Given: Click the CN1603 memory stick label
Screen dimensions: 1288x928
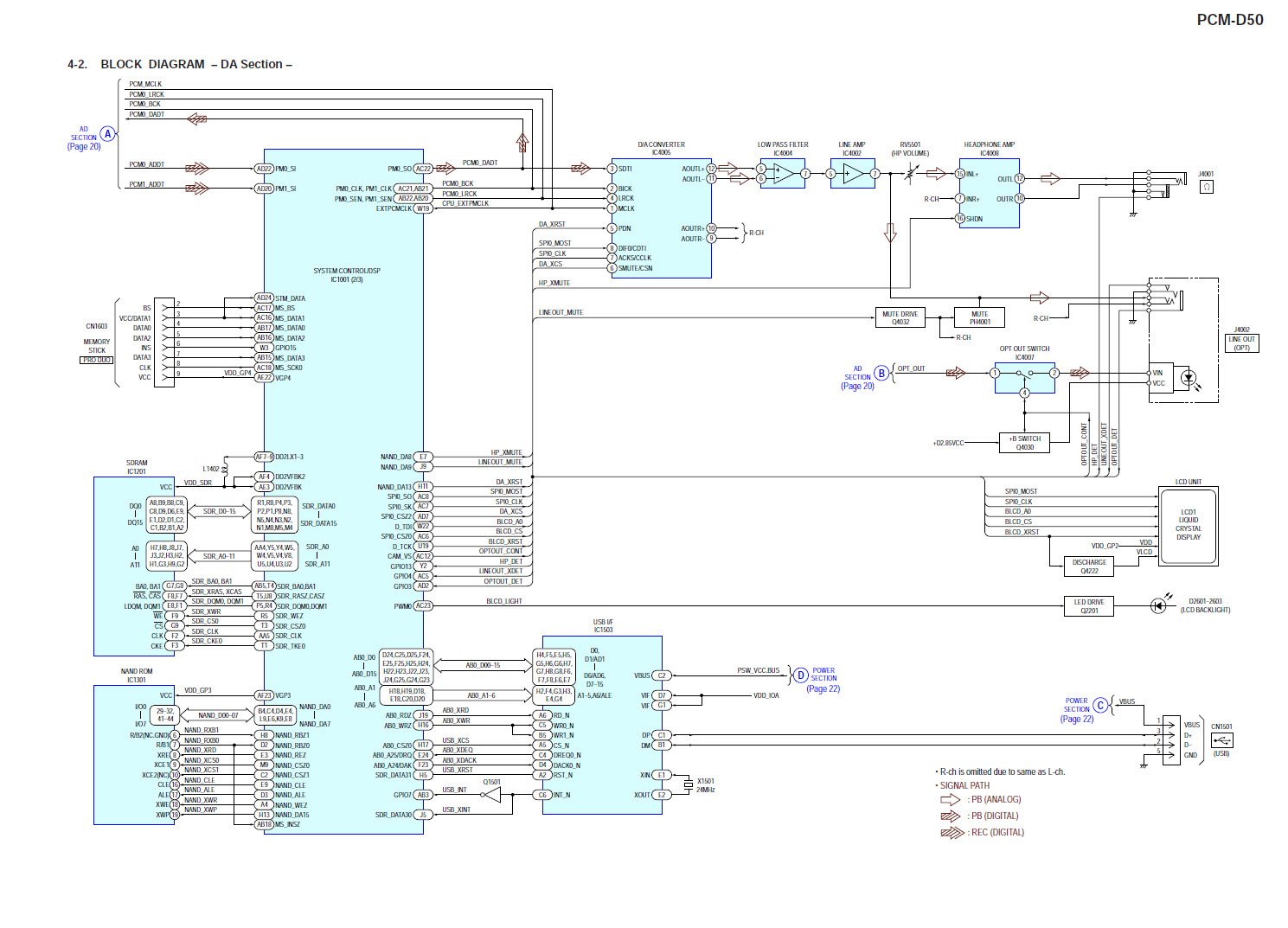Looking at the screenshot, I should pos(97,327).
